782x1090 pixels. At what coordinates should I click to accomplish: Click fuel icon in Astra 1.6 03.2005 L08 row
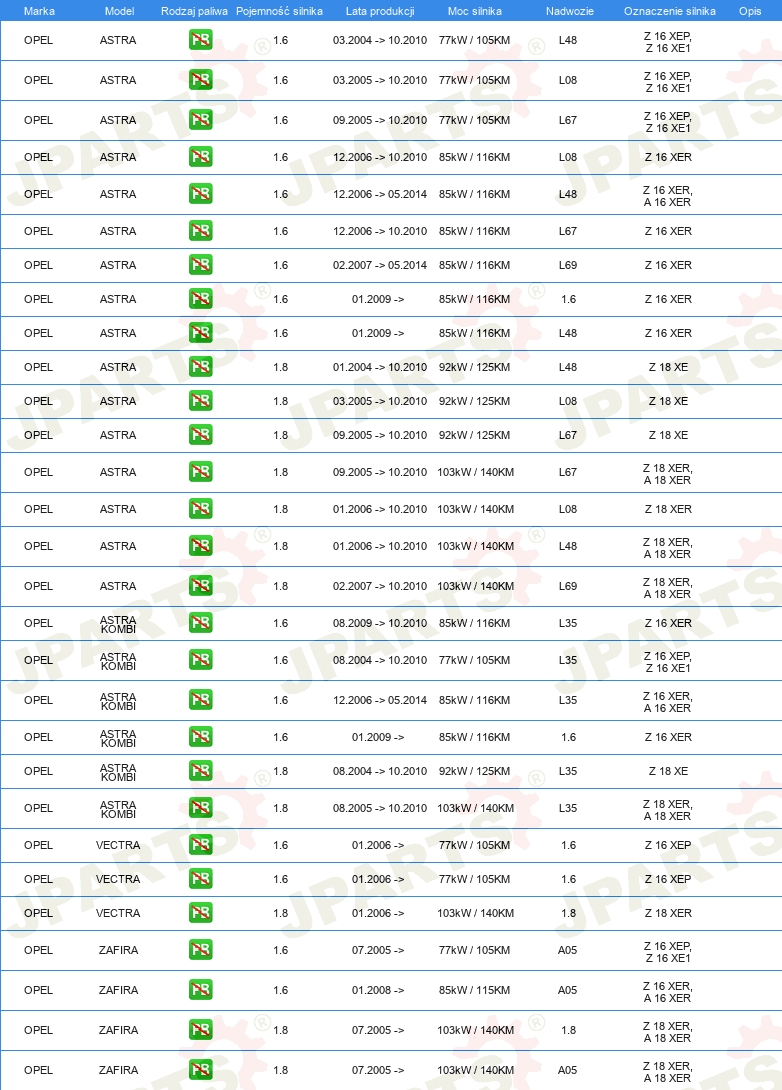point(201,80)
